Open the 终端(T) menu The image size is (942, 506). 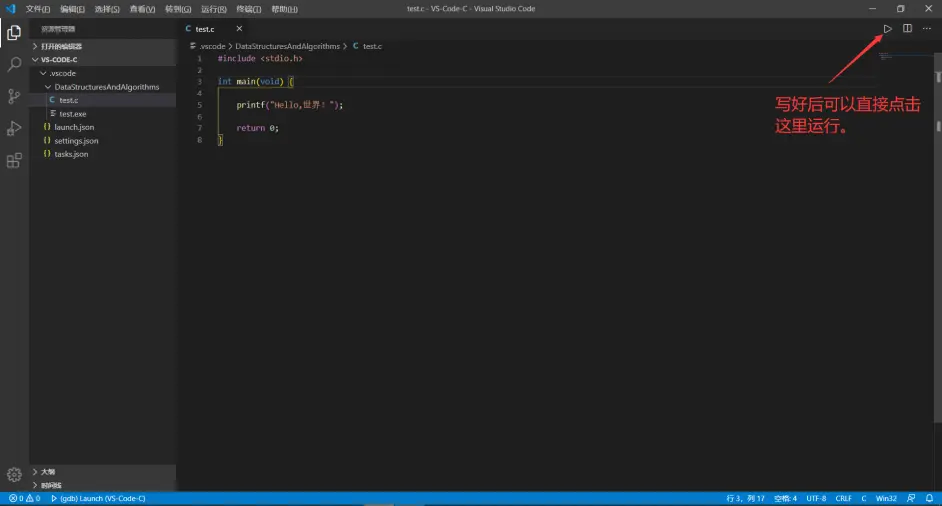248,9
